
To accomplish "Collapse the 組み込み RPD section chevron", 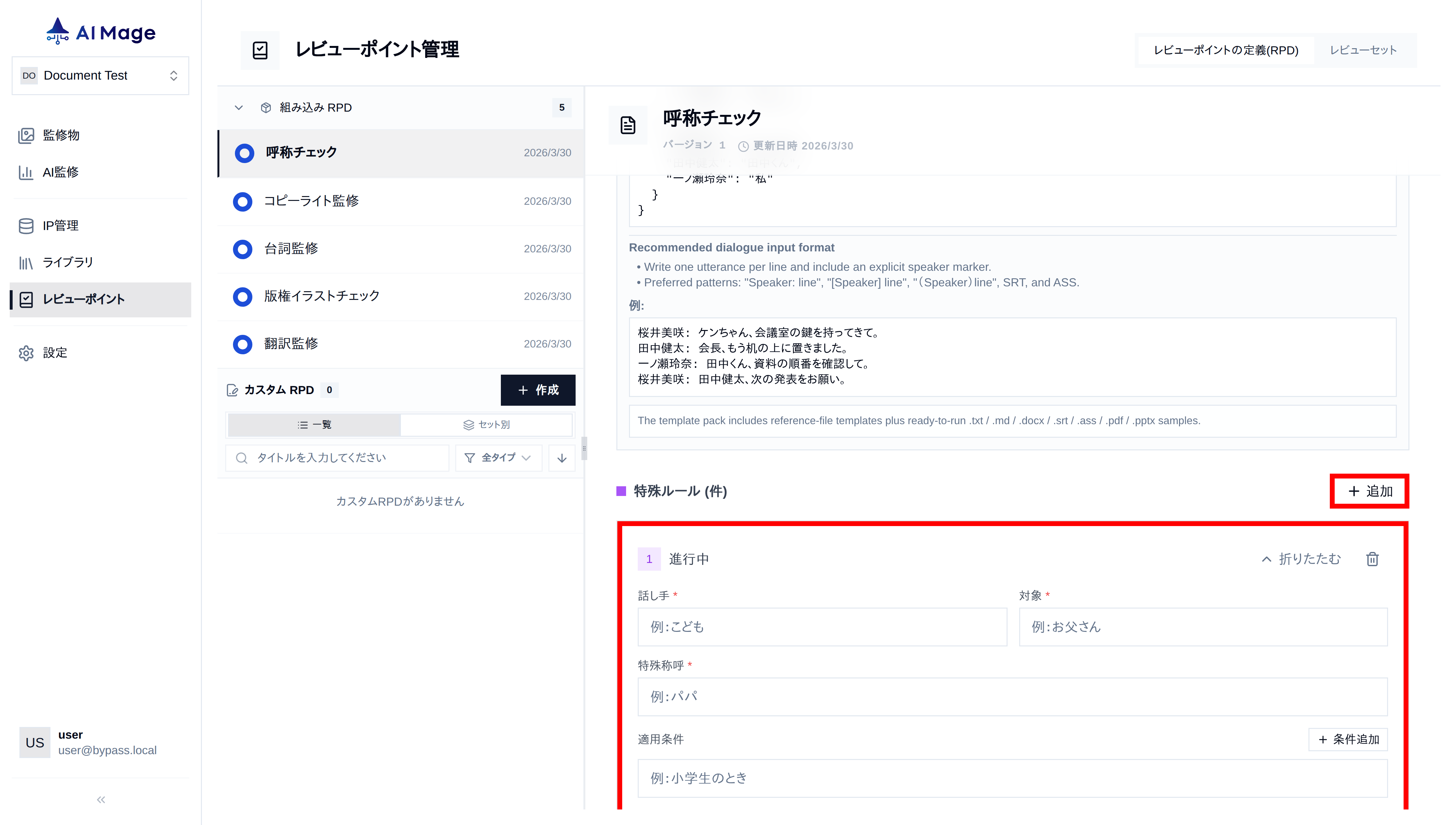I will (238, 108).
